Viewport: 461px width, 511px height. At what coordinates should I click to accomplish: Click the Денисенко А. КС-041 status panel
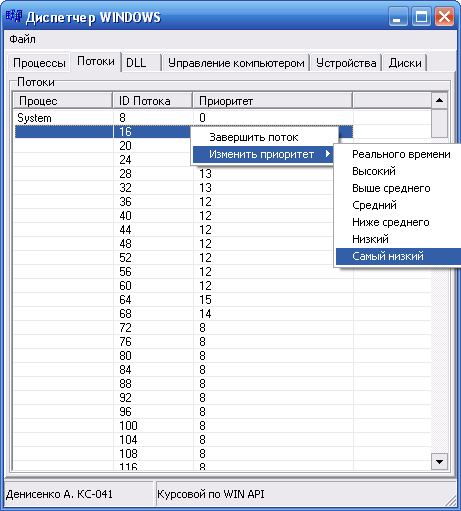tap(79, 494)
